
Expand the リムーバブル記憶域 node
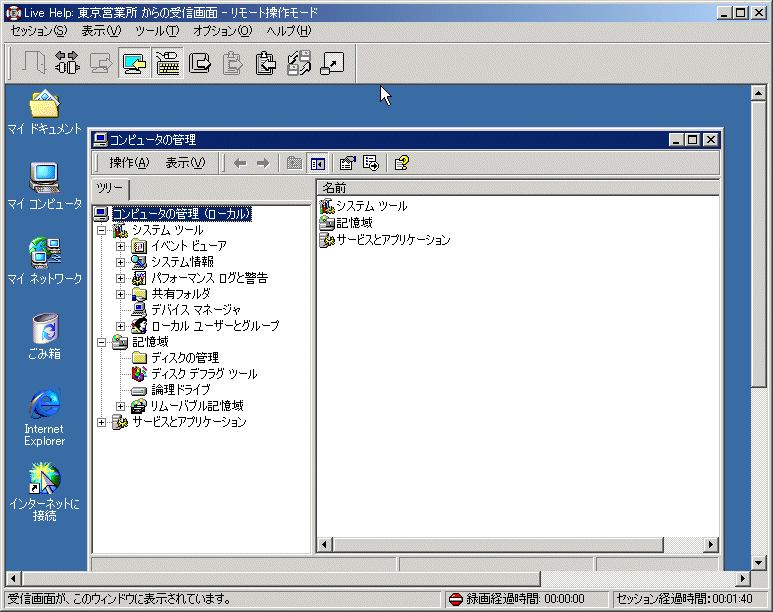120,406
